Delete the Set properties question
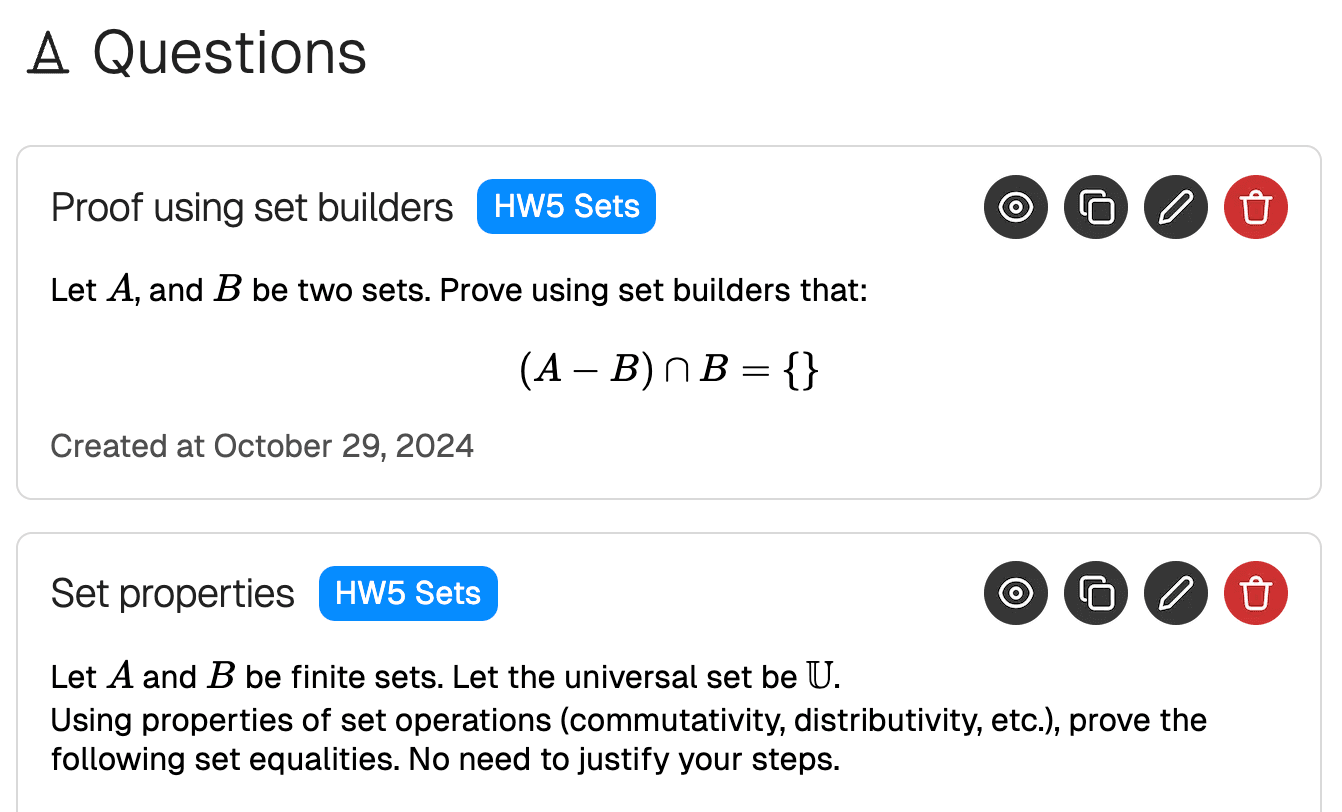This screenshot has width=1342, height=812. (x=1256, y=593)
